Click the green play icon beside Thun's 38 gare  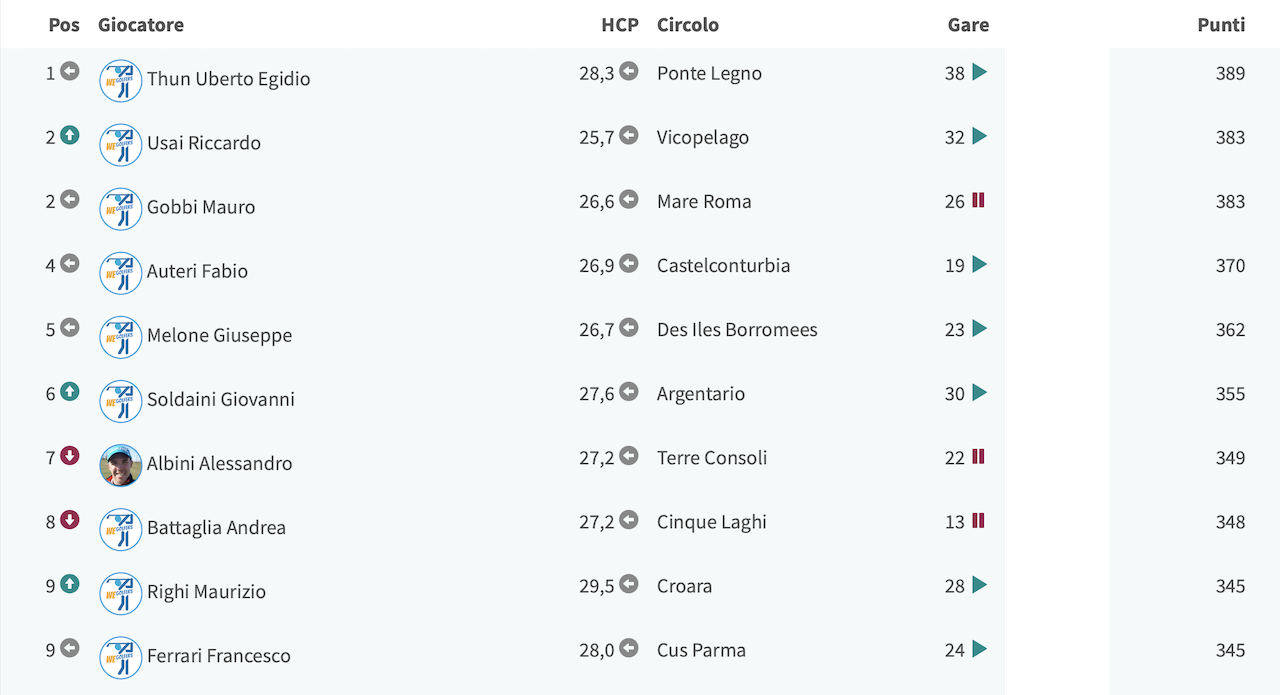(x=979, y=72)
